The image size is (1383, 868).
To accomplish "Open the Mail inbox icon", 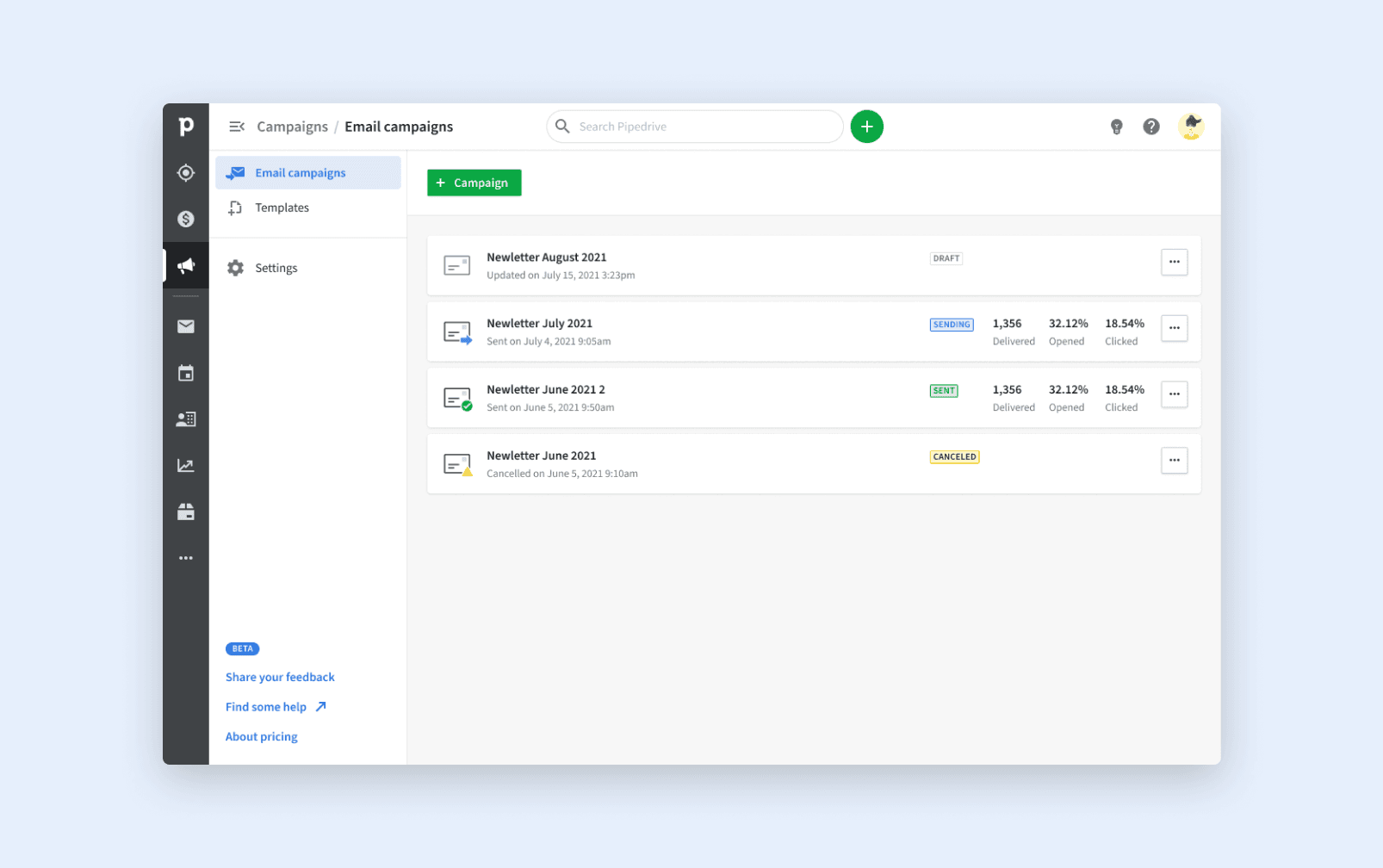I will pos(186,325).
